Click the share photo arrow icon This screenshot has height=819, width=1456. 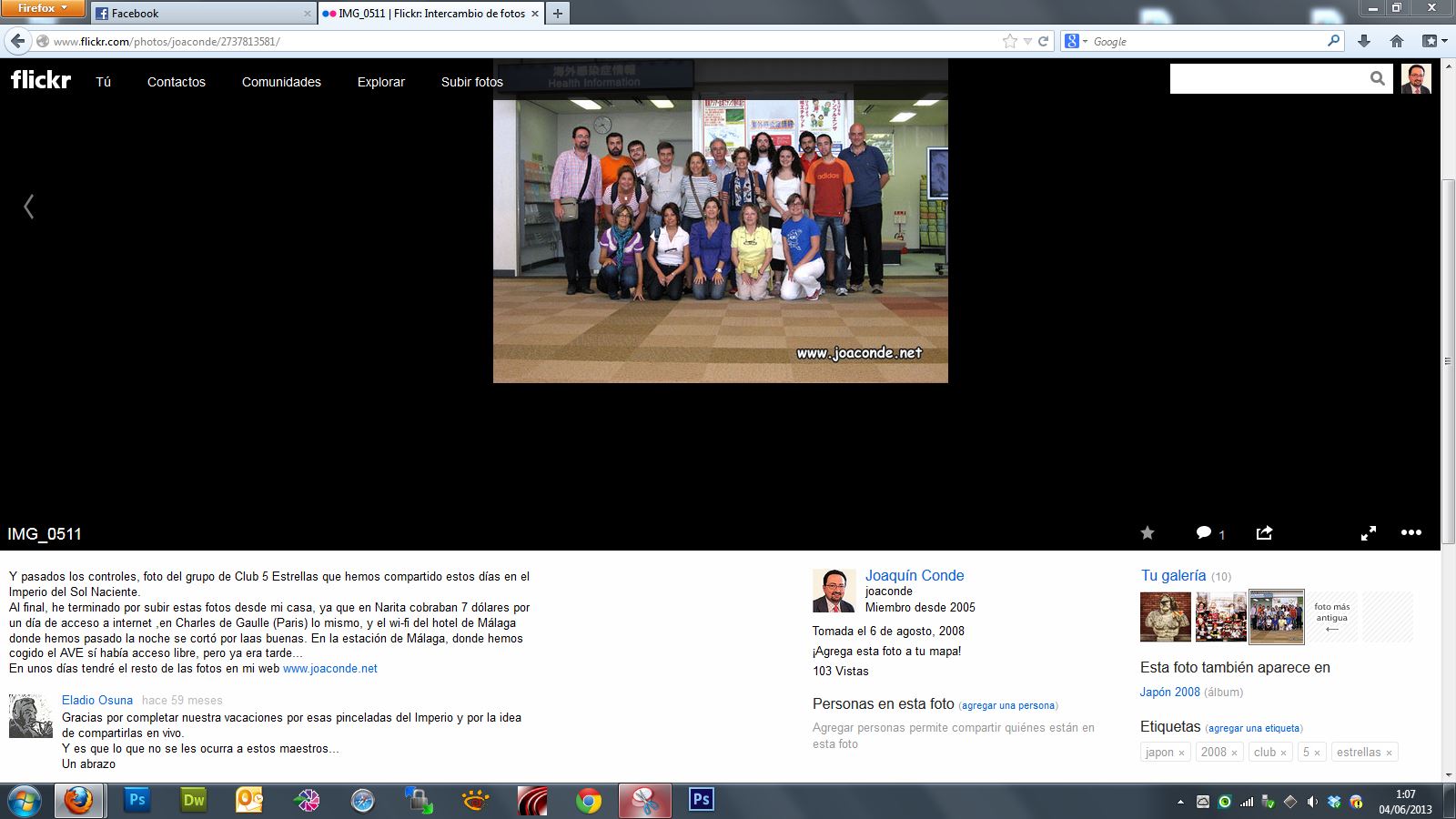tap(1264, 533)
